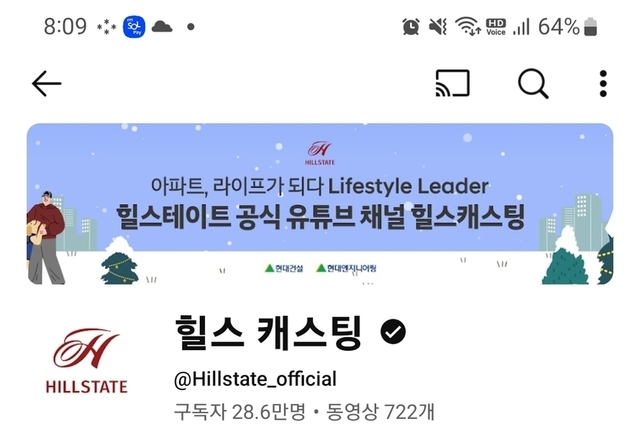The height and width of the screenshot is (440, 640).
Task: Tap the 현대엔지니어링 logo in the banner
Action: tap(347, 268)
